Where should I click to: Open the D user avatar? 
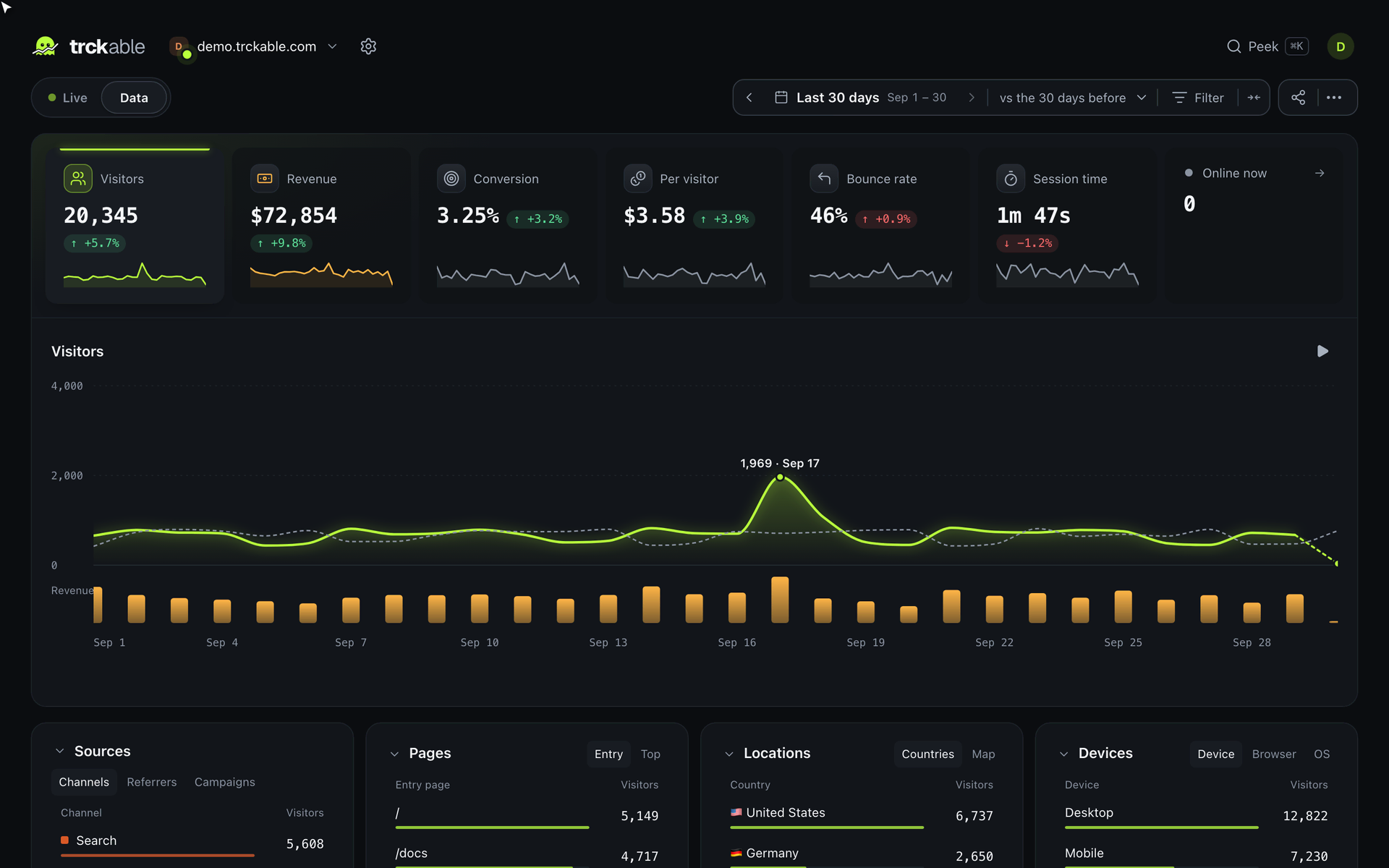pyautogui.click(x=1340, y=46)
